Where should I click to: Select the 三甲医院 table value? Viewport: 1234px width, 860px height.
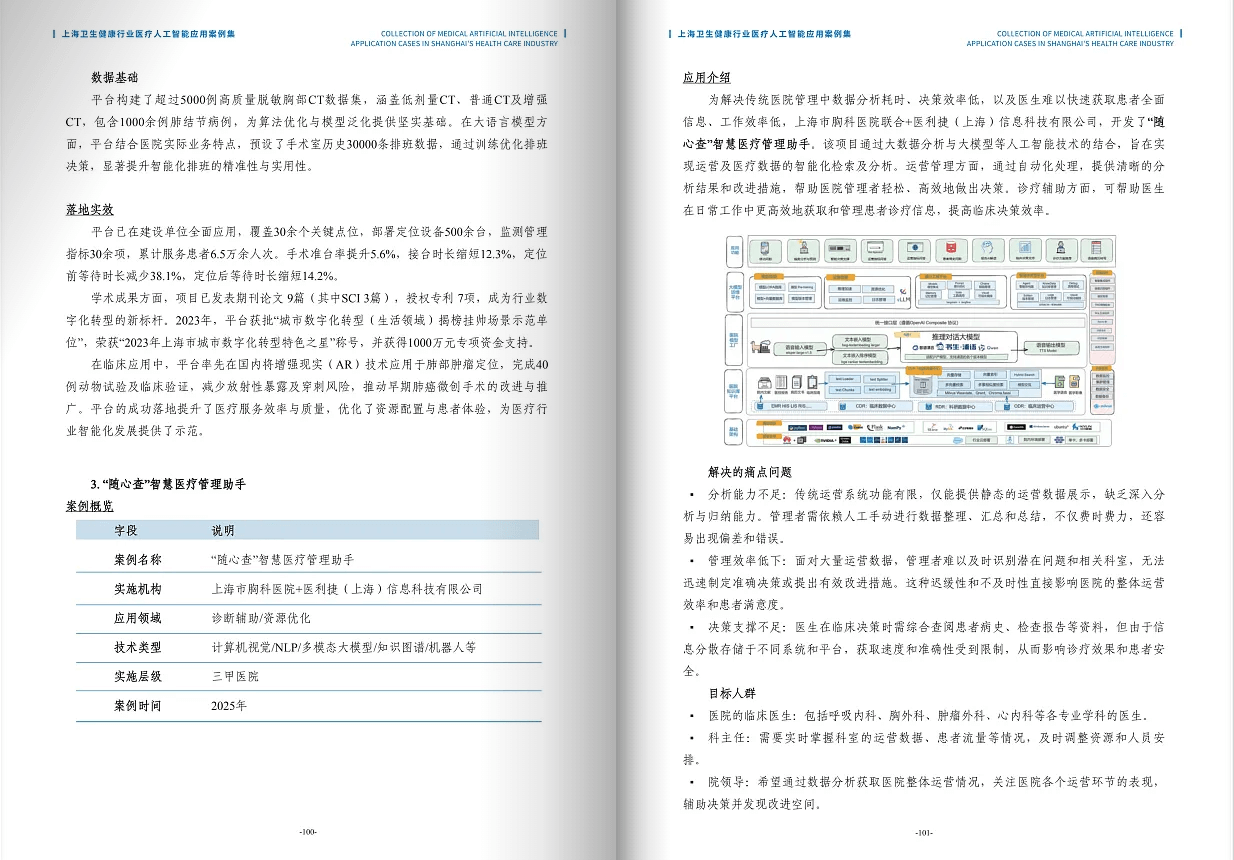pos(235,676)
